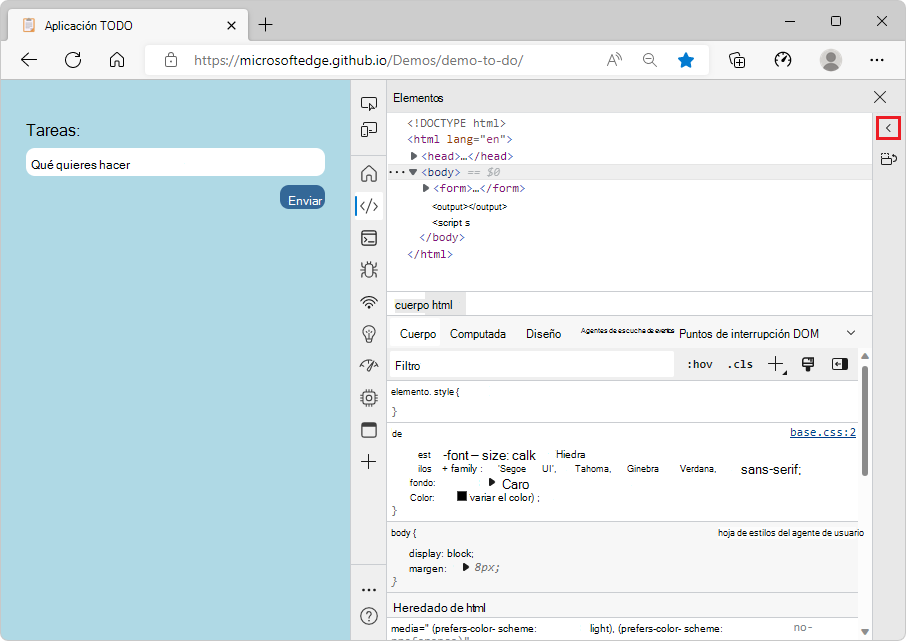This screenshot has height=641, width=906.
Task: Go back with browser back arrow
Action: (29, 60)
